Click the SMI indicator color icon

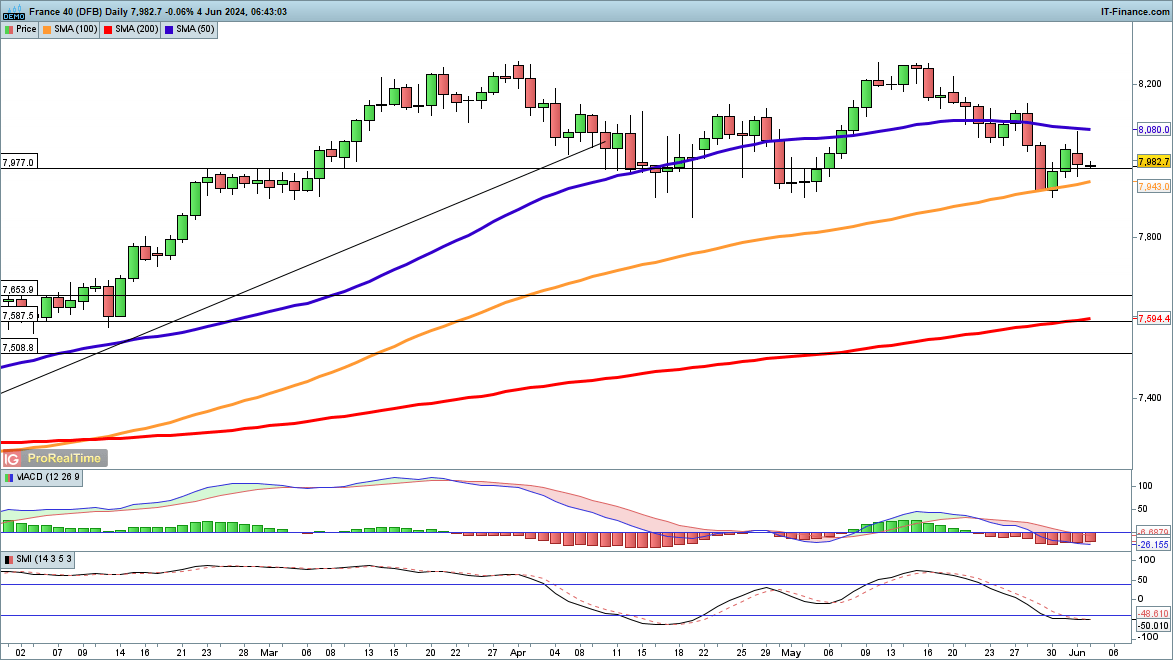pos(8,559)
